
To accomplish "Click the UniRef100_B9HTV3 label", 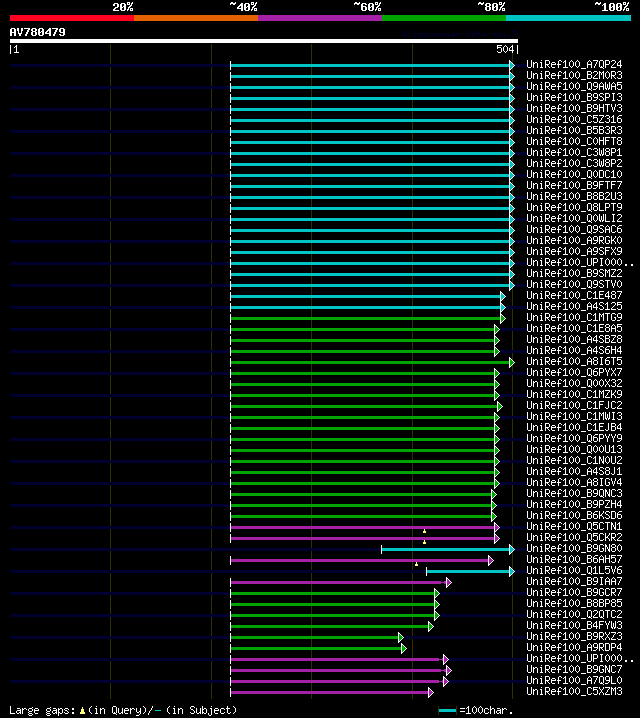I will pyautogui.click(x=574, y=109).
